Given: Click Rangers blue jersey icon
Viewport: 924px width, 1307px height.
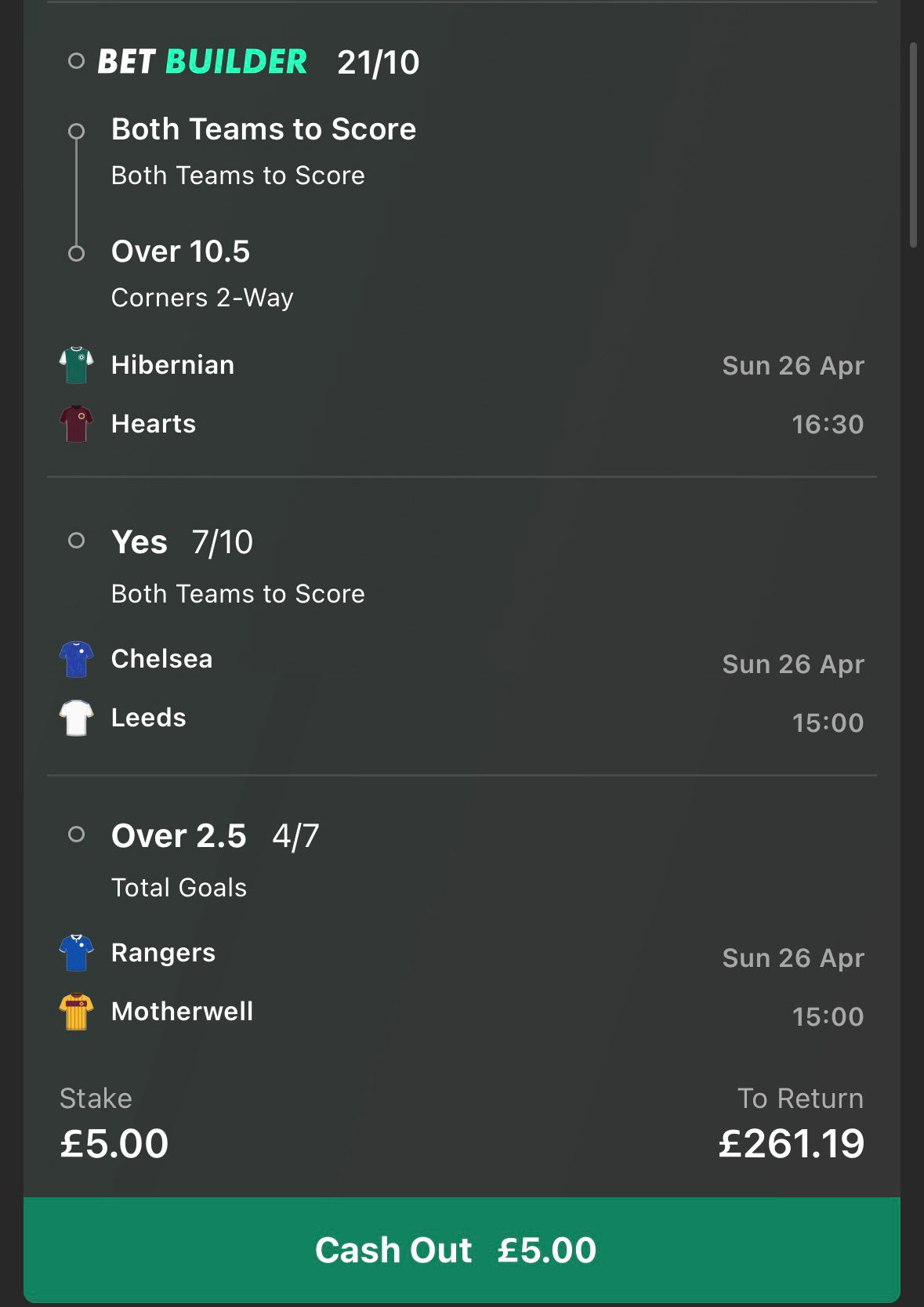Looking at the screenshot, I should pyautogui.click(x=76, y=953).
